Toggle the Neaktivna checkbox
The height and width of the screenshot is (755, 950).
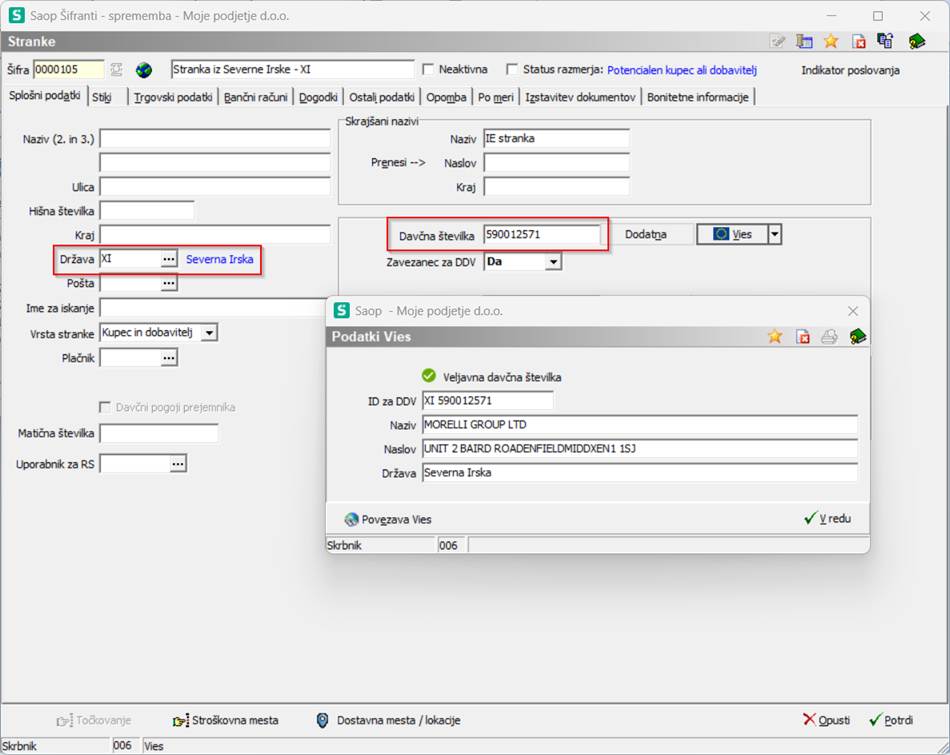point(428,69)
